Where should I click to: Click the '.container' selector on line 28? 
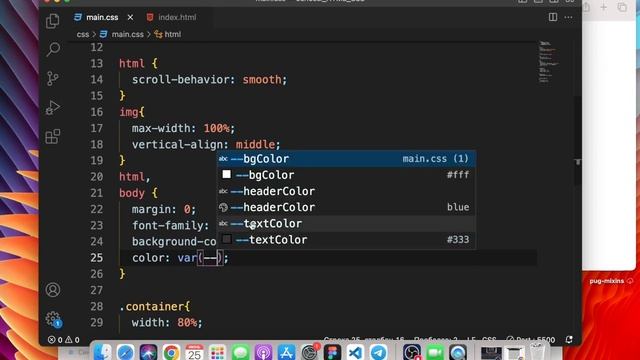click(x=151, y=307)
